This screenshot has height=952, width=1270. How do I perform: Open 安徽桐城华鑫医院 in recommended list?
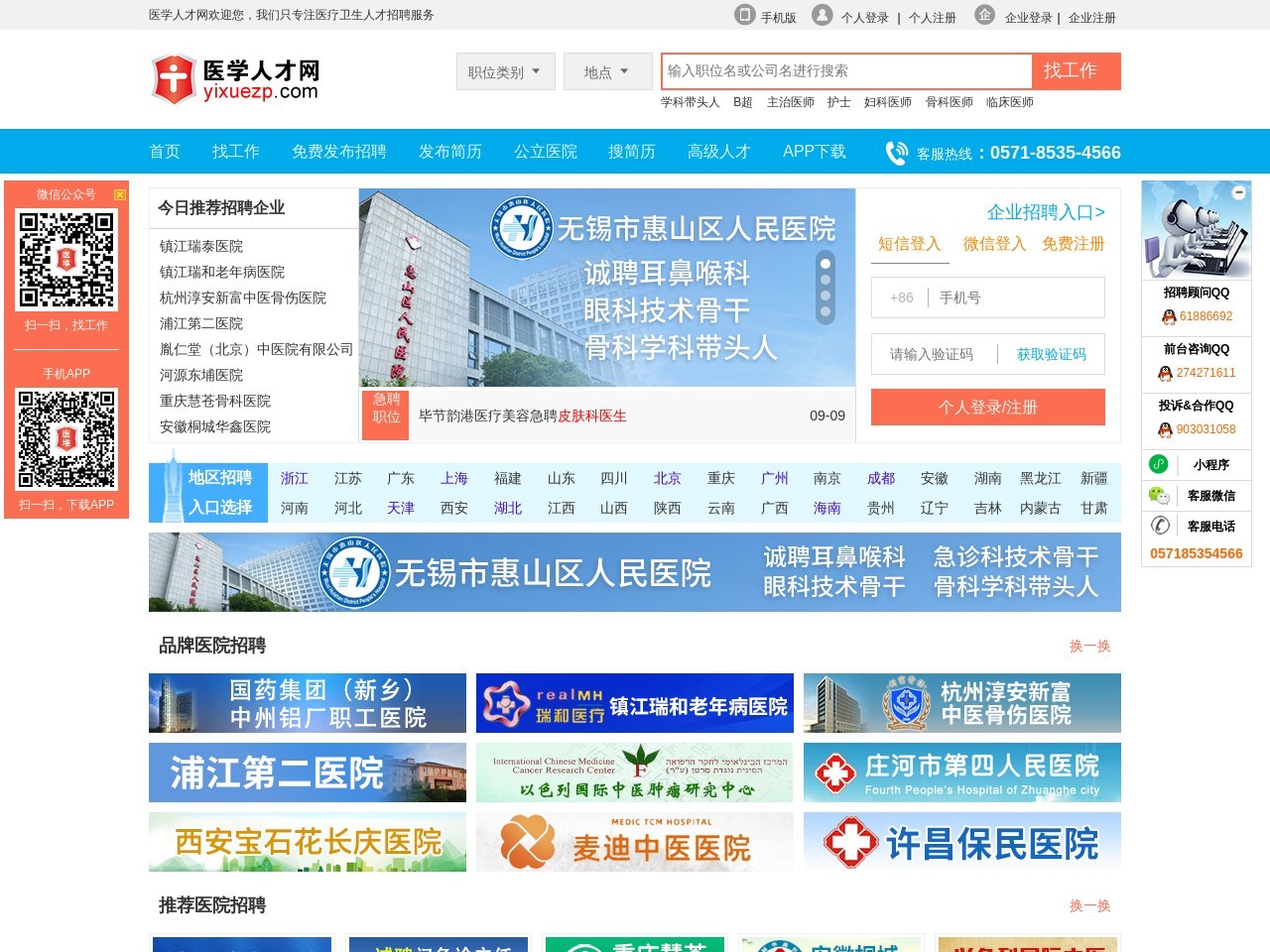[x=215, y=426]
